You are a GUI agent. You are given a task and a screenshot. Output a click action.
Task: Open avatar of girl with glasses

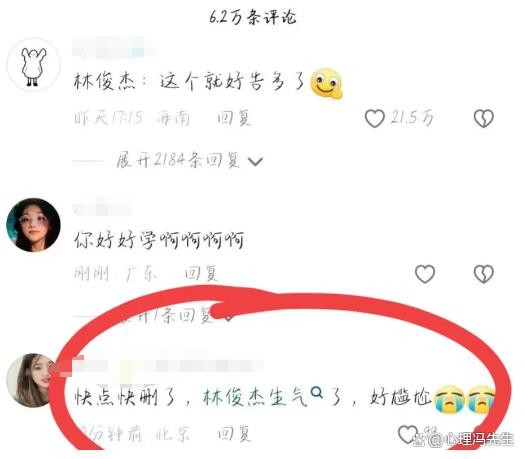[x=33, y=225]
